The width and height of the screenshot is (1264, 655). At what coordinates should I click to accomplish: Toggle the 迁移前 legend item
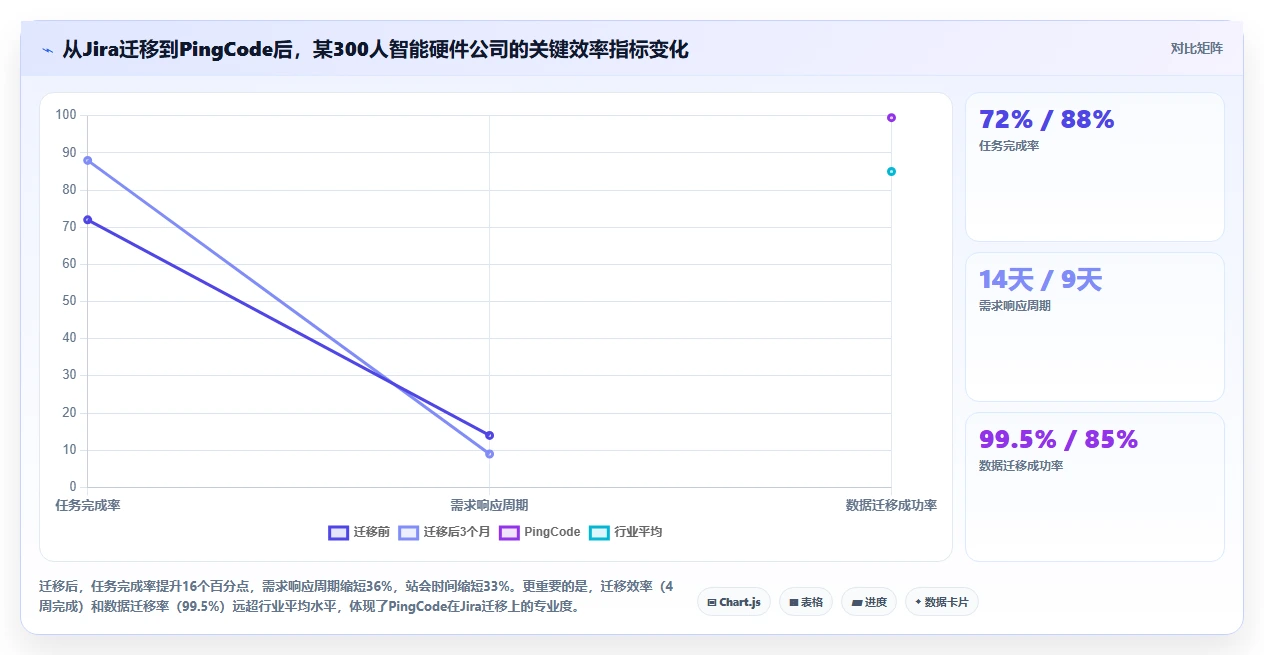[x=359, y=532]
